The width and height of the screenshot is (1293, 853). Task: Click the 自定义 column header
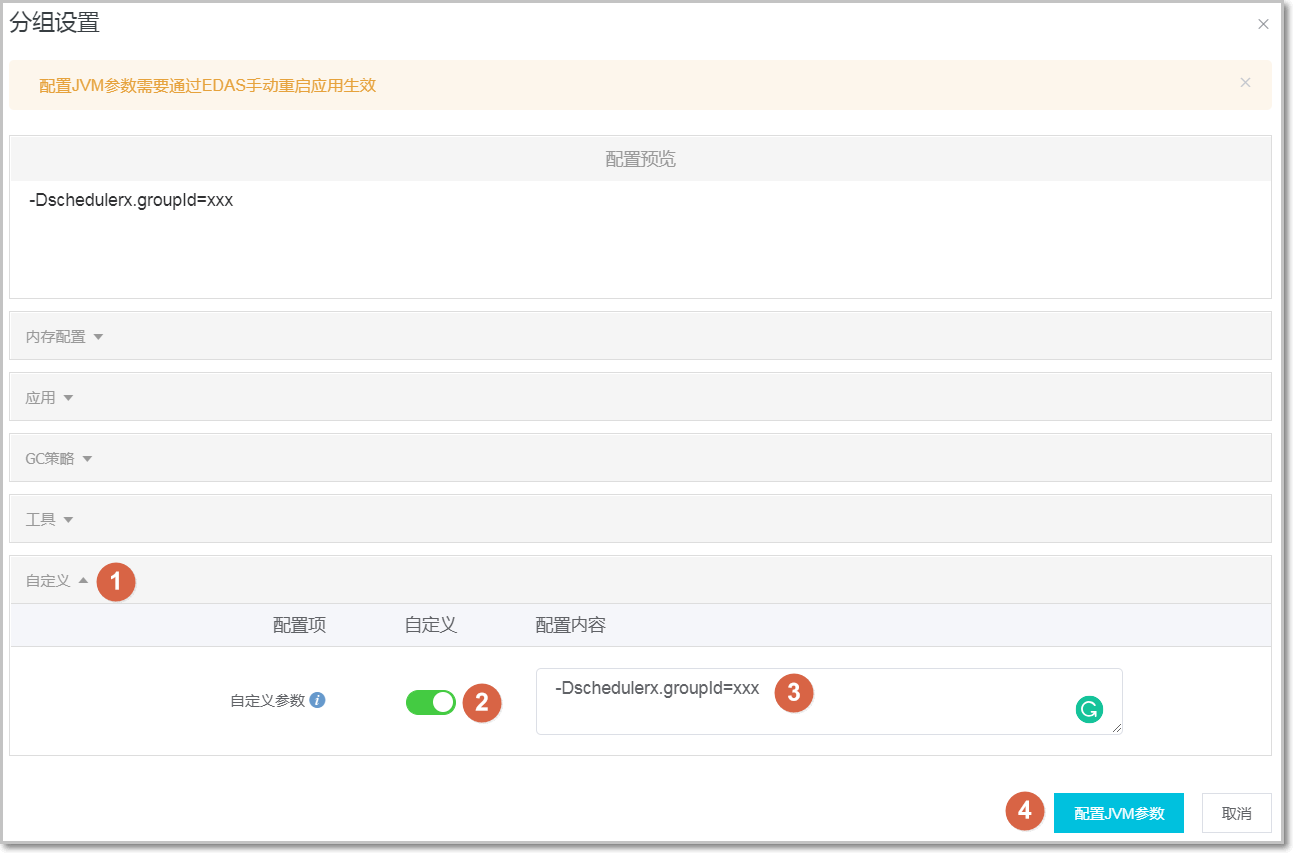tap(431, 625)
